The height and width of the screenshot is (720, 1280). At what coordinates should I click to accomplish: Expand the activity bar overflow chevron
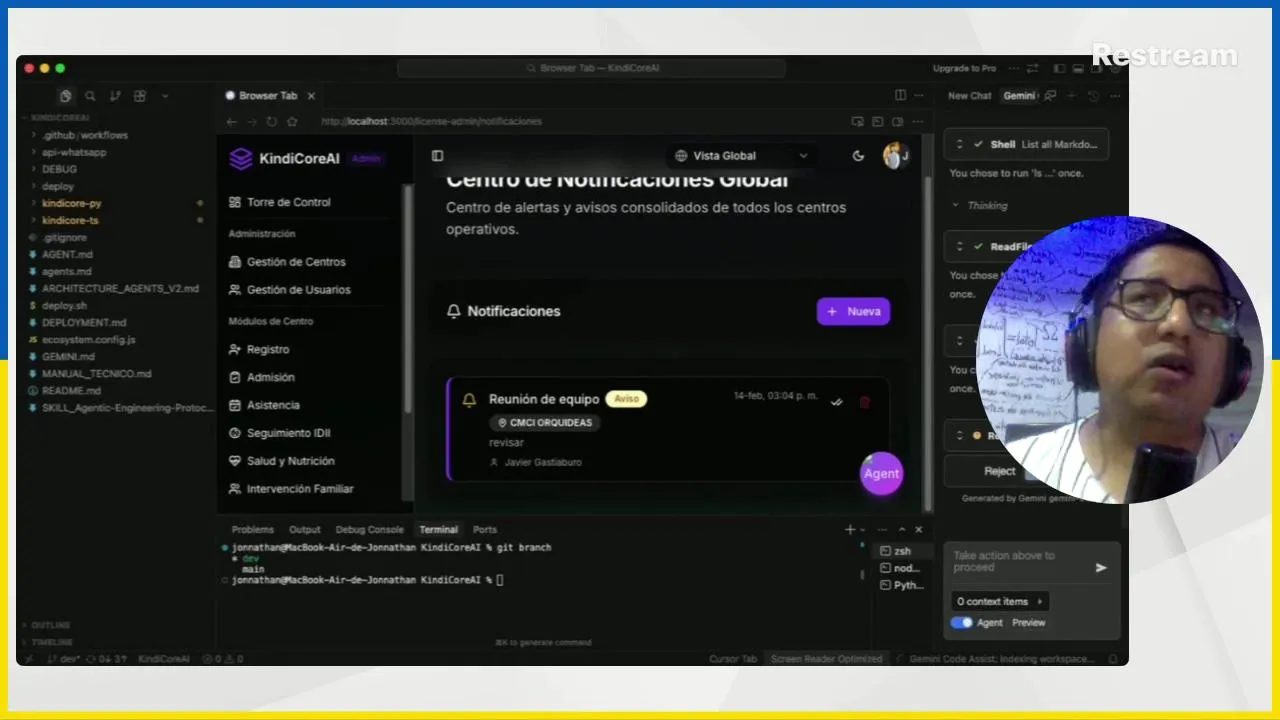pyautogui.click(x=165, y=96)
